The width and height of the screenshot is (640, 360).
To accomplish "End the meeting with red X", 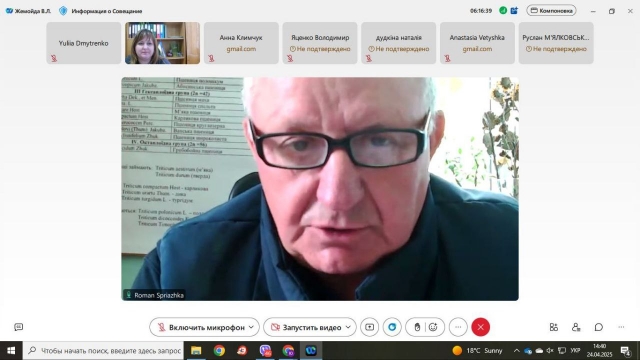I will (x=480, y=327).
